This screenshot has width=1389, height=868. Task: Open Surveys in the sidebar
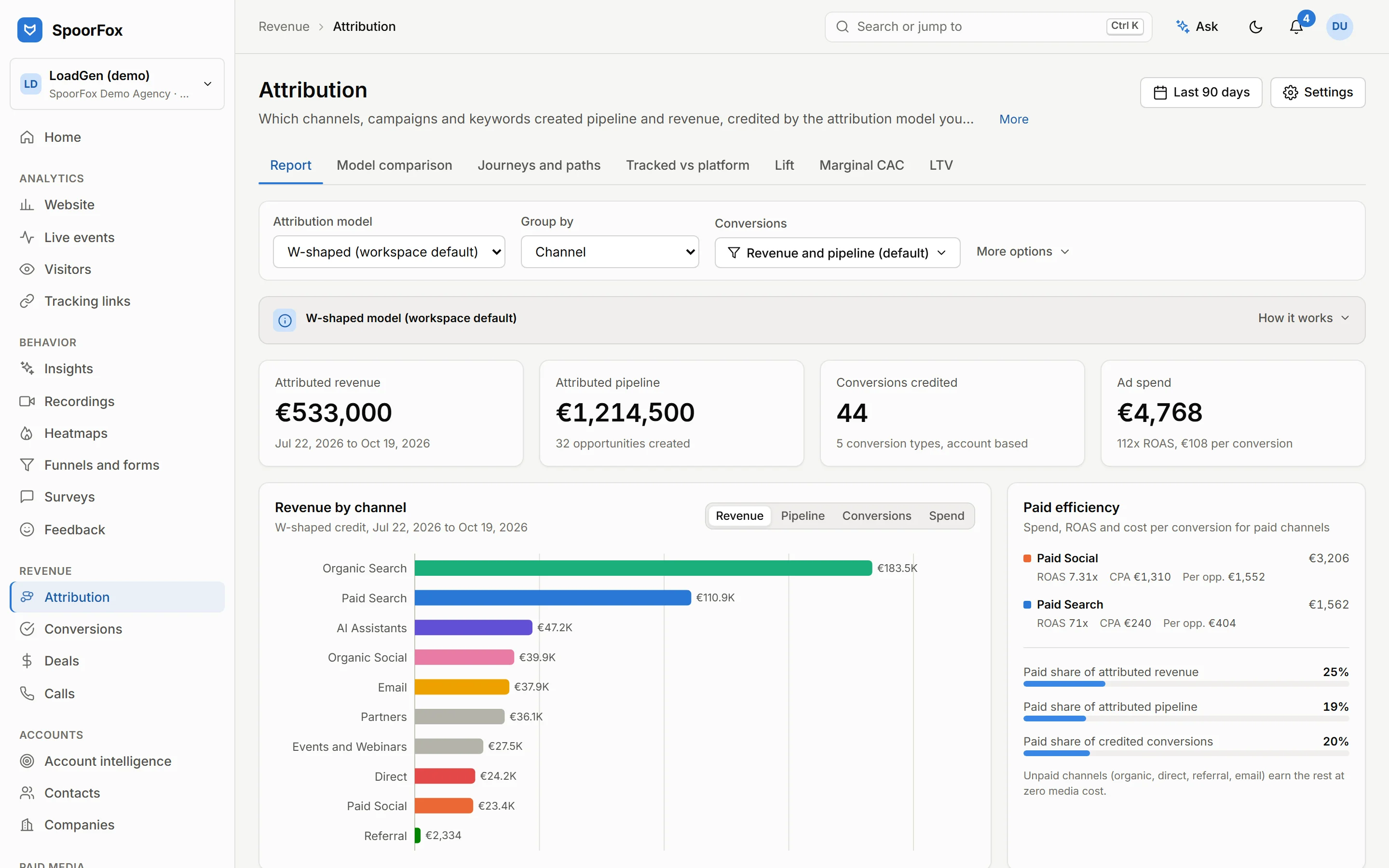pyautogui.click(x=117, y=497)
